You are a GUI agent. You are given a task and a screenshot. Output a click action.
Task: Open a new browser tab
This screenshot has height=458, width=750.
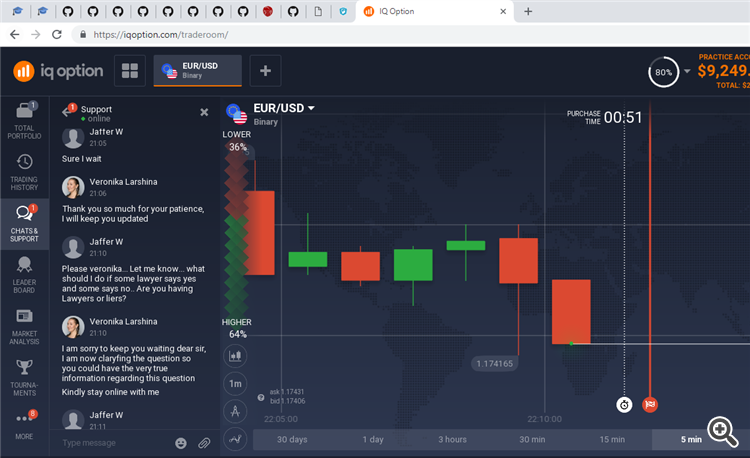[x=528, y=11]
